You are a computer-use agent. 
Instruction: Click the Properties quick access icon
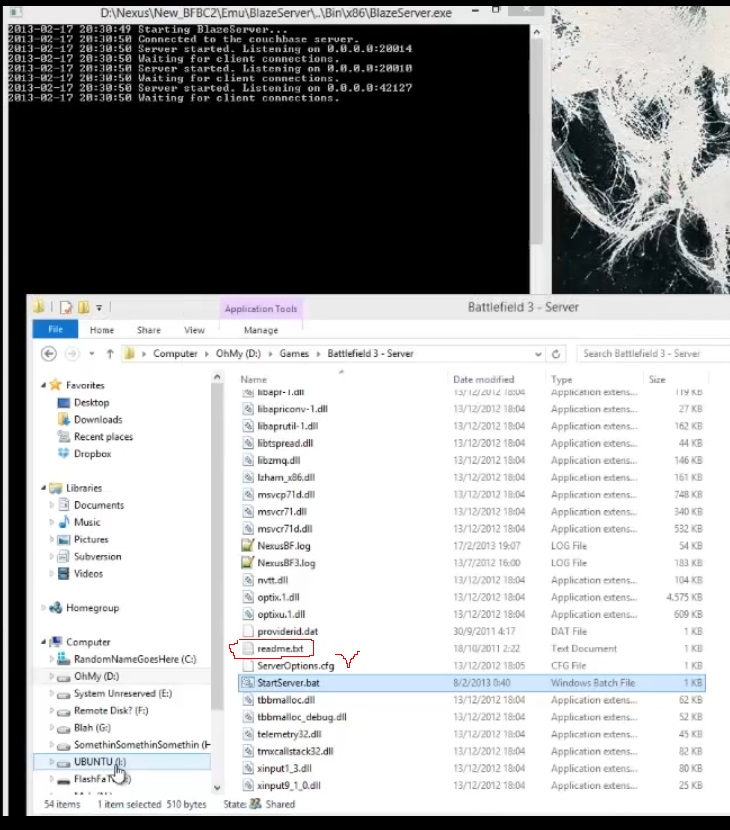point(66,308)
